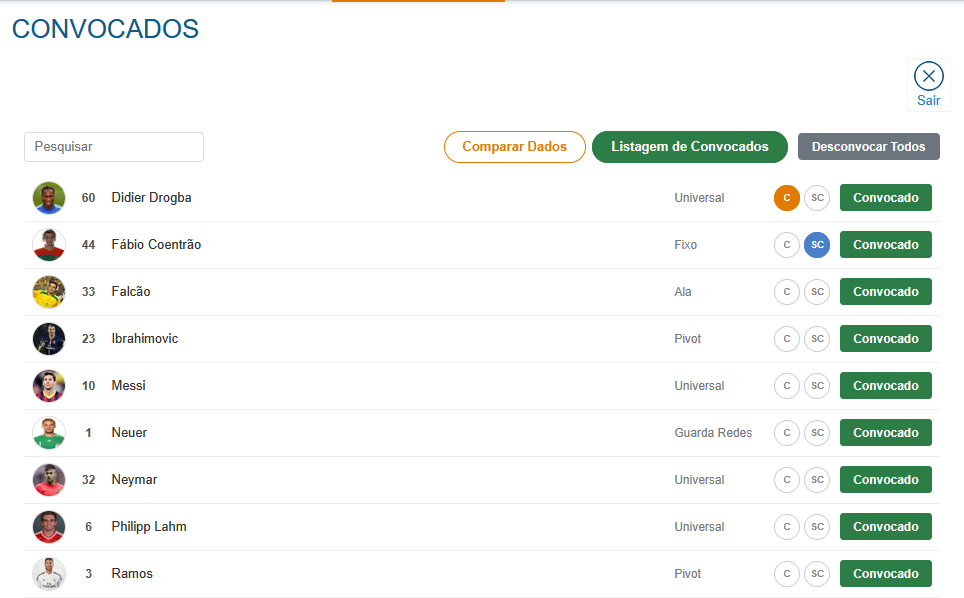The image size is (964, 598).
Task: Unselect Ramos via Convocado button
Action: click(886, 574)
